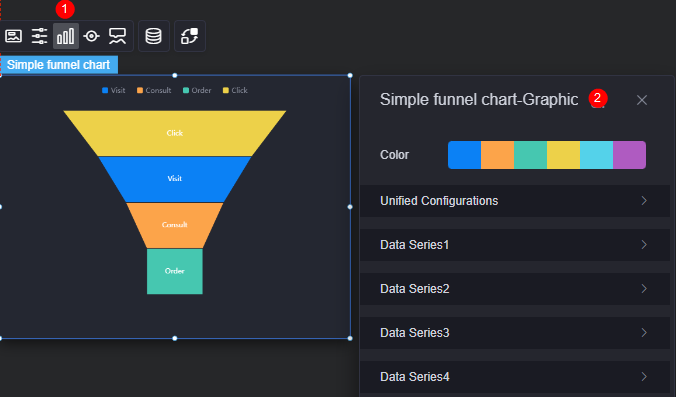The width and height of the screenshot is (676, 397).
Task: Open the target interaction icon in toolbar
Action: coord(91,36)
